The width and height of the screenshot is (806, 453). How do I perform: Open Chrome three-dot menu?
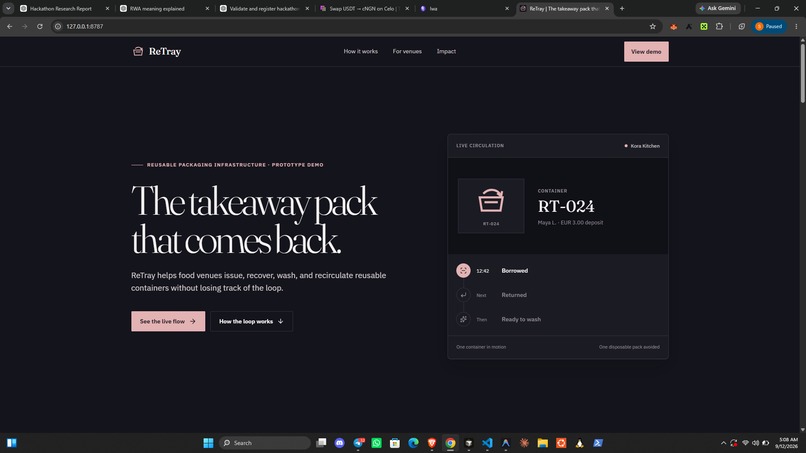(x=796, y=26)
